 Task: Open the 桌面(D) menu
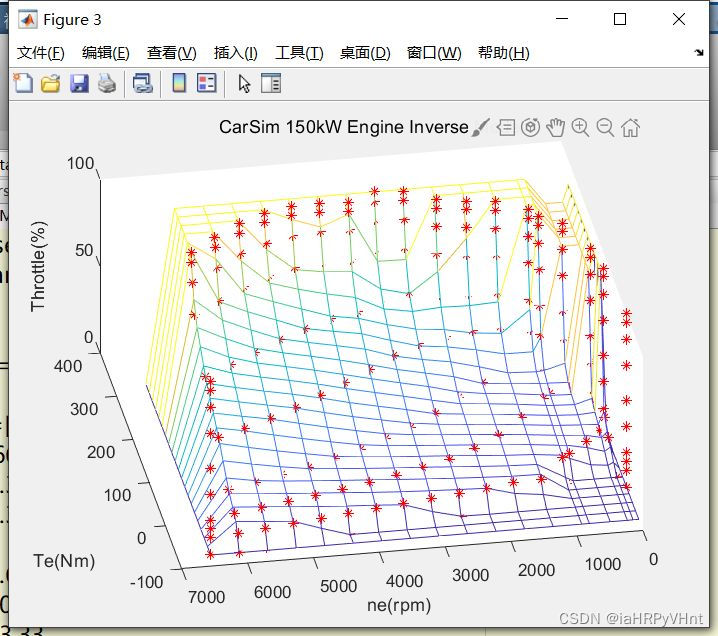[x=365, y=53]
